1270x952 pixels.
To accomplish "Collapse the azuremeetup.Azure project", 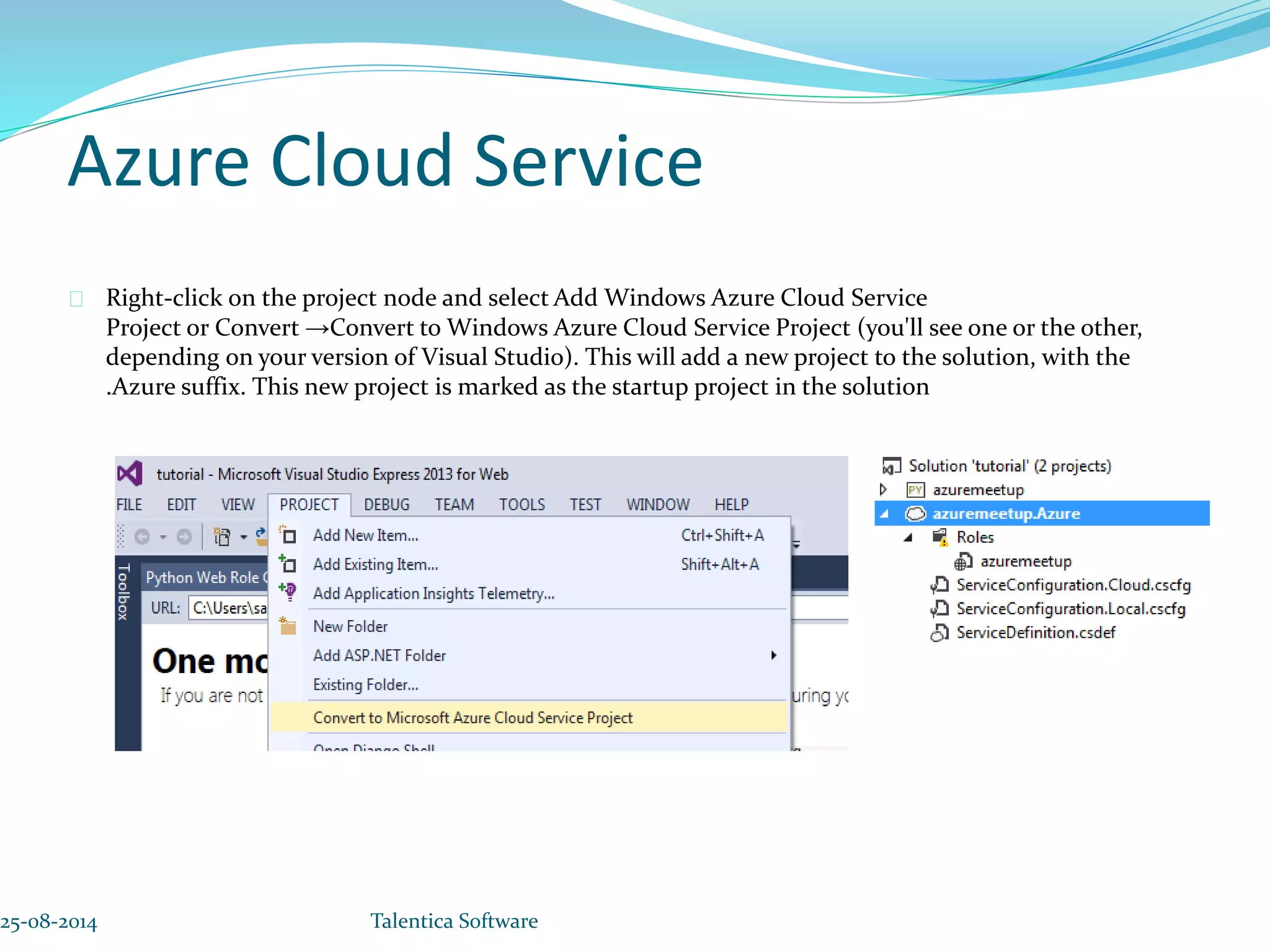I will point(885,514).
